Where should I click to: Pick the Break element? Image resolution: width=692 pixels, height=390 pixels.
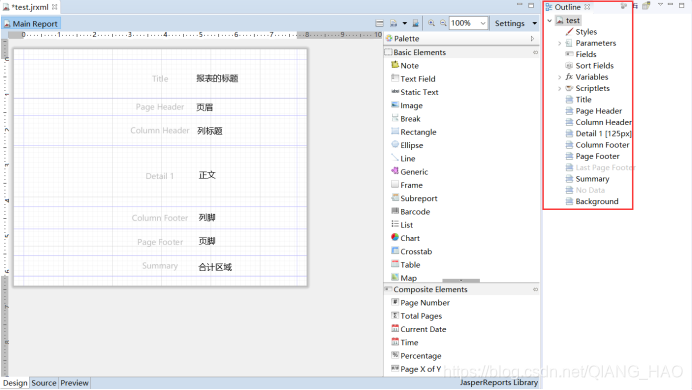(x=406, y=118)
